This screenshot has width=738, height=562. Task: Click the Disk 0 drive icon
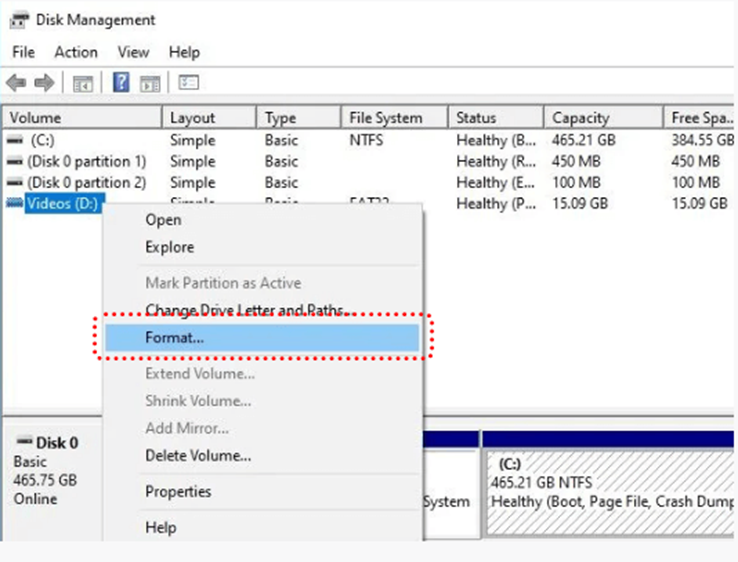[x=23, y=443]
